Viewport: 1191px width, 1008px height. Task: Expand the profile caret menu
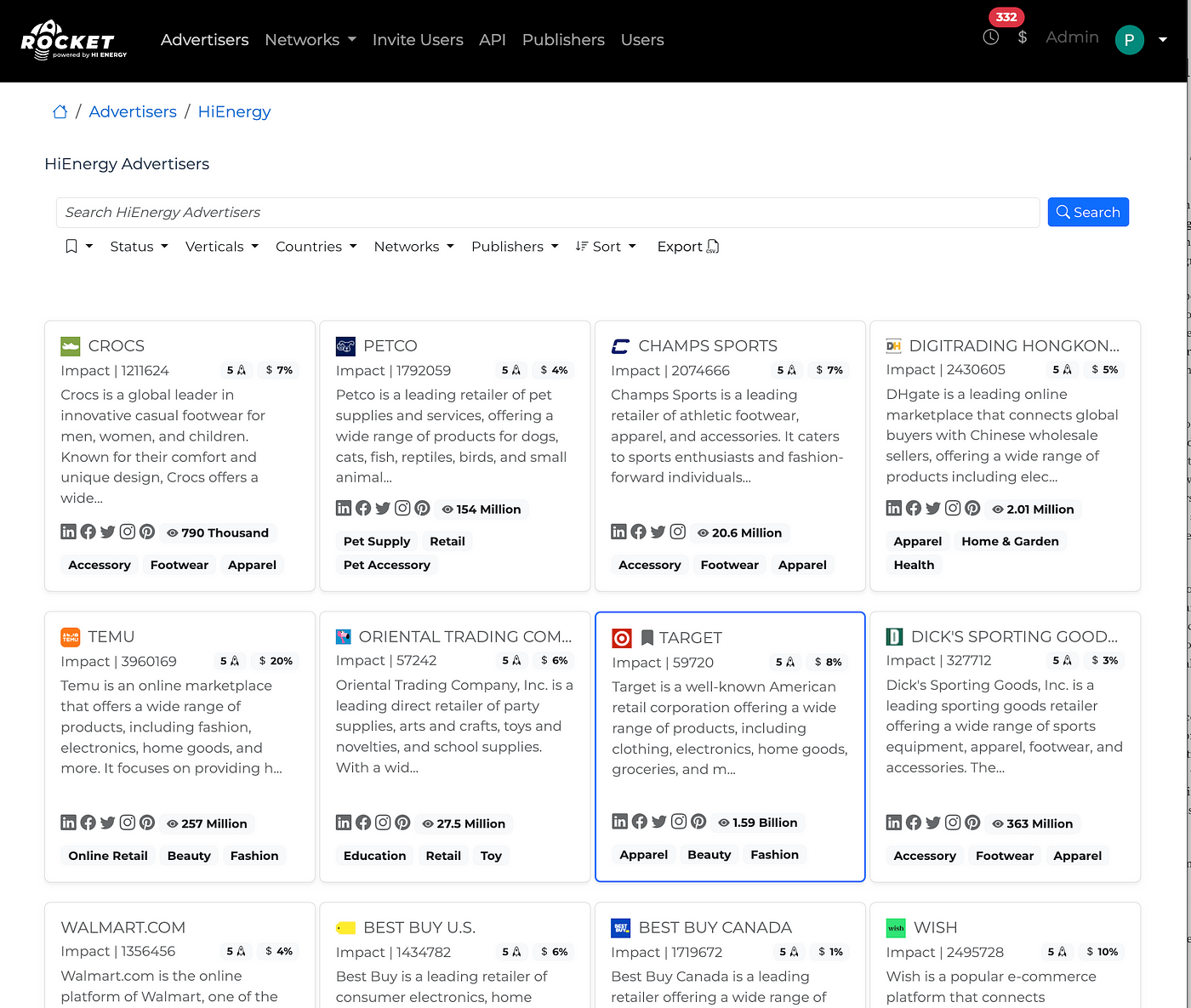1163,39
